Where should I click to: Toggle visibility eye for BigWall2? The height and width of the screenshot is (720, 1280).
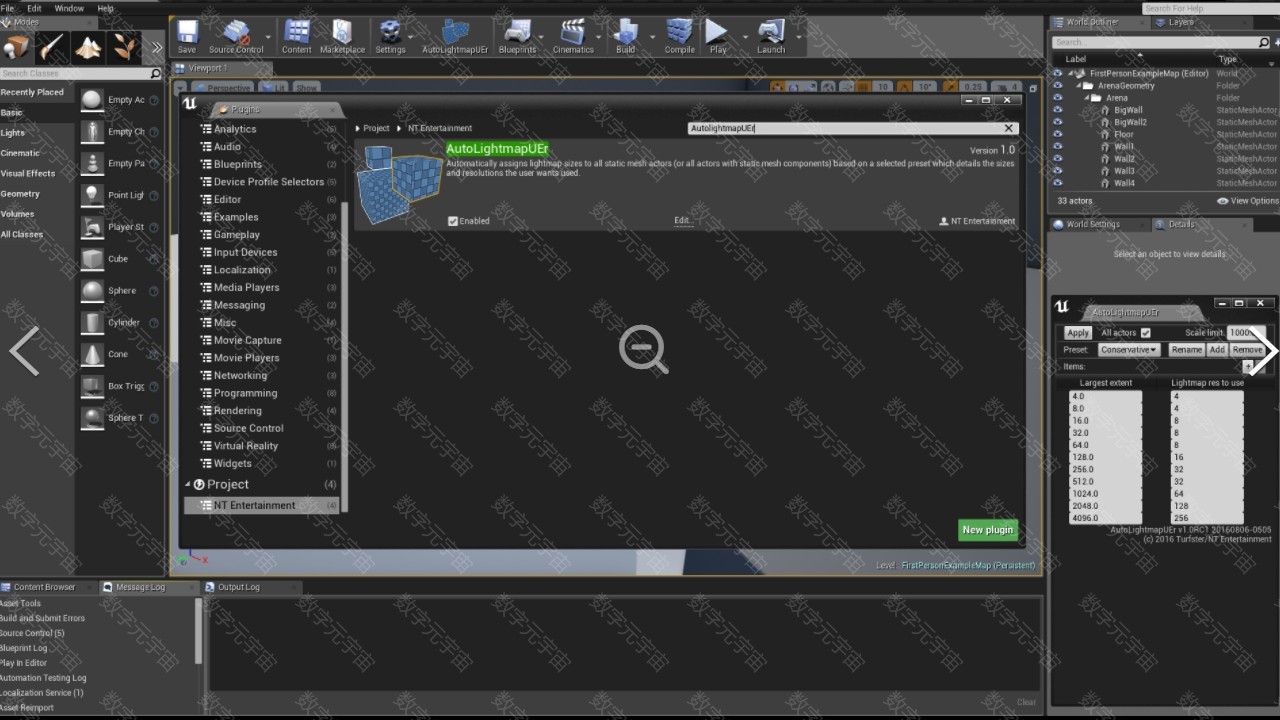[1058, 122]
